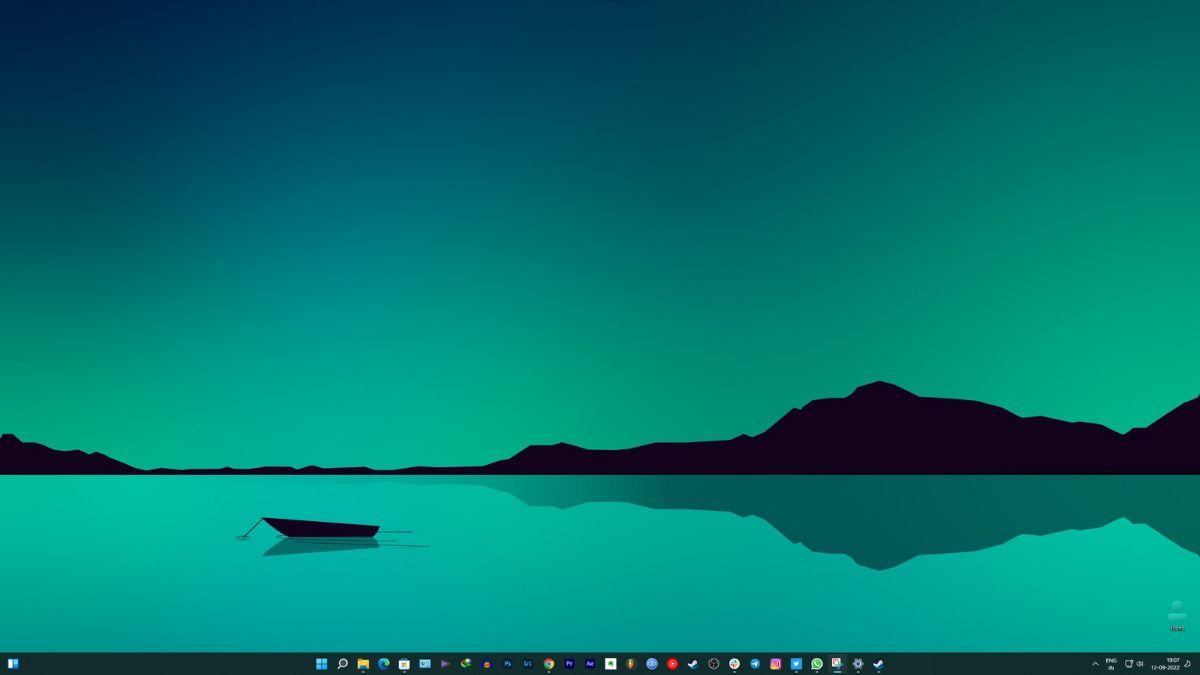
Task: Open Adobe Premiere Pro
Action: click(x=569, y=664)
